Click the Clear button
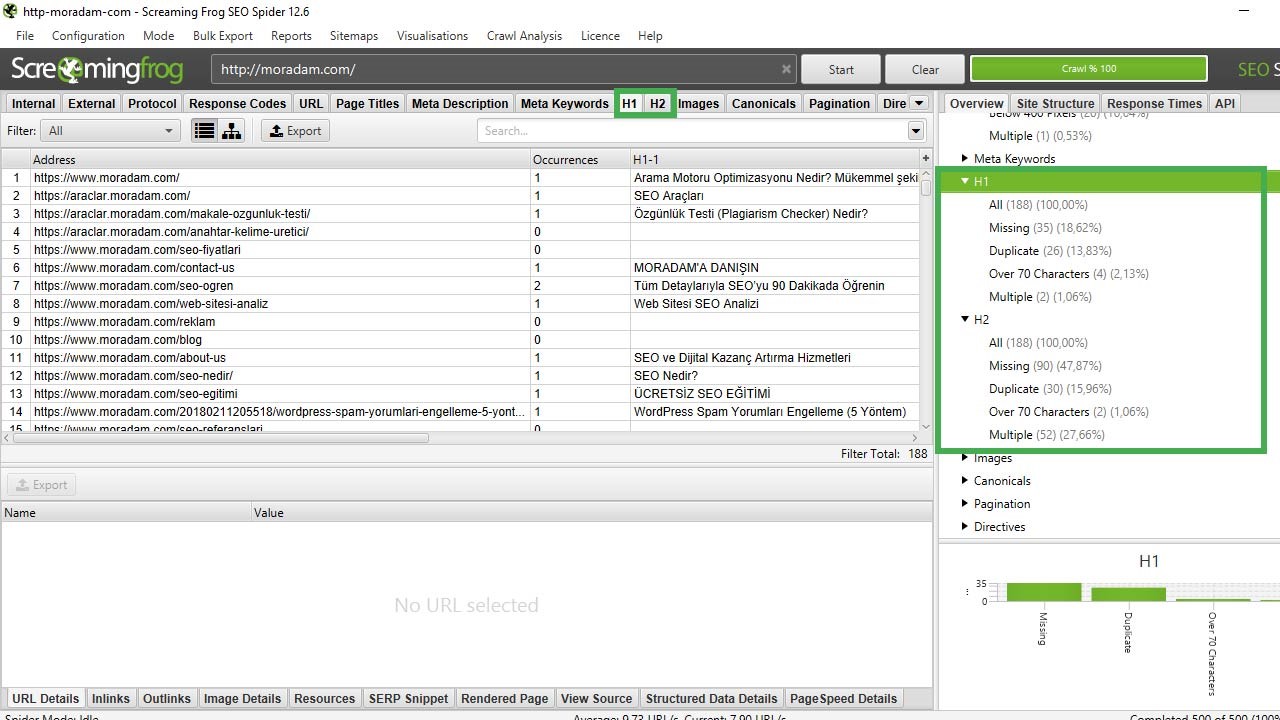1280x720 pixels. (x=925, y=69)
